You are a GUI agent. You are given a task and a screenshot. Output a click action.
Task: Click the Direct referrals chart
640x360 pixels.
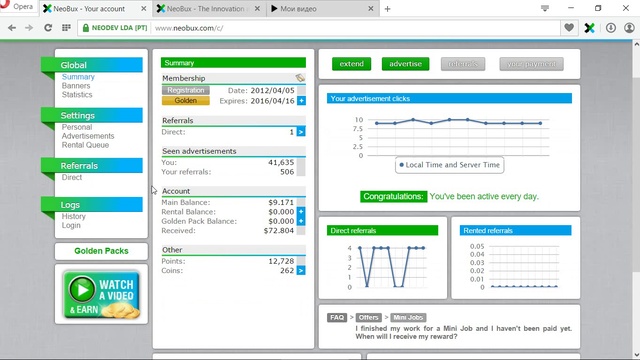386,267
